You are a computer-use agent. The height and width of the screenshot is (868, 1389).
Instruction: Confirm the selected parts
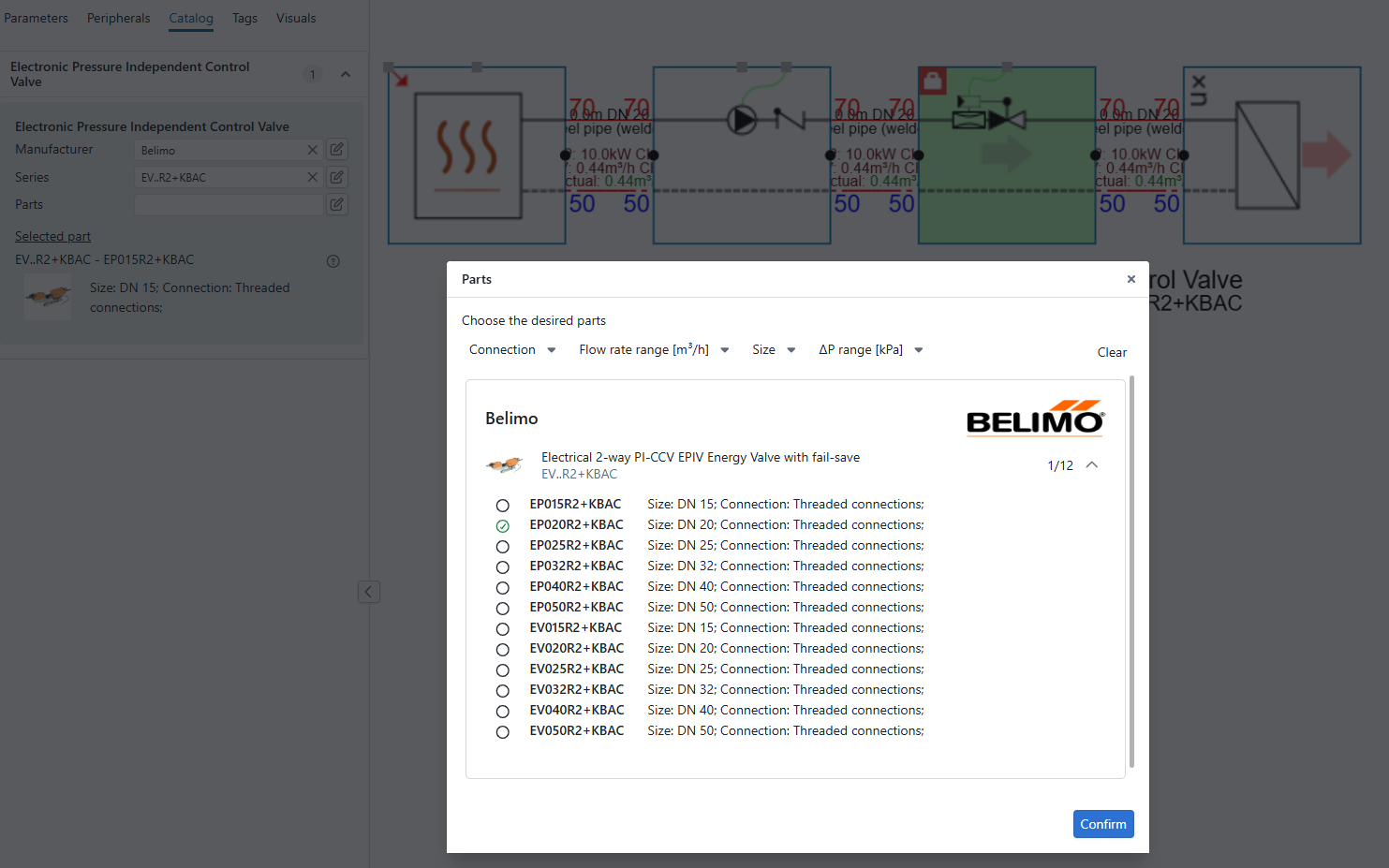pos(1103,824)
